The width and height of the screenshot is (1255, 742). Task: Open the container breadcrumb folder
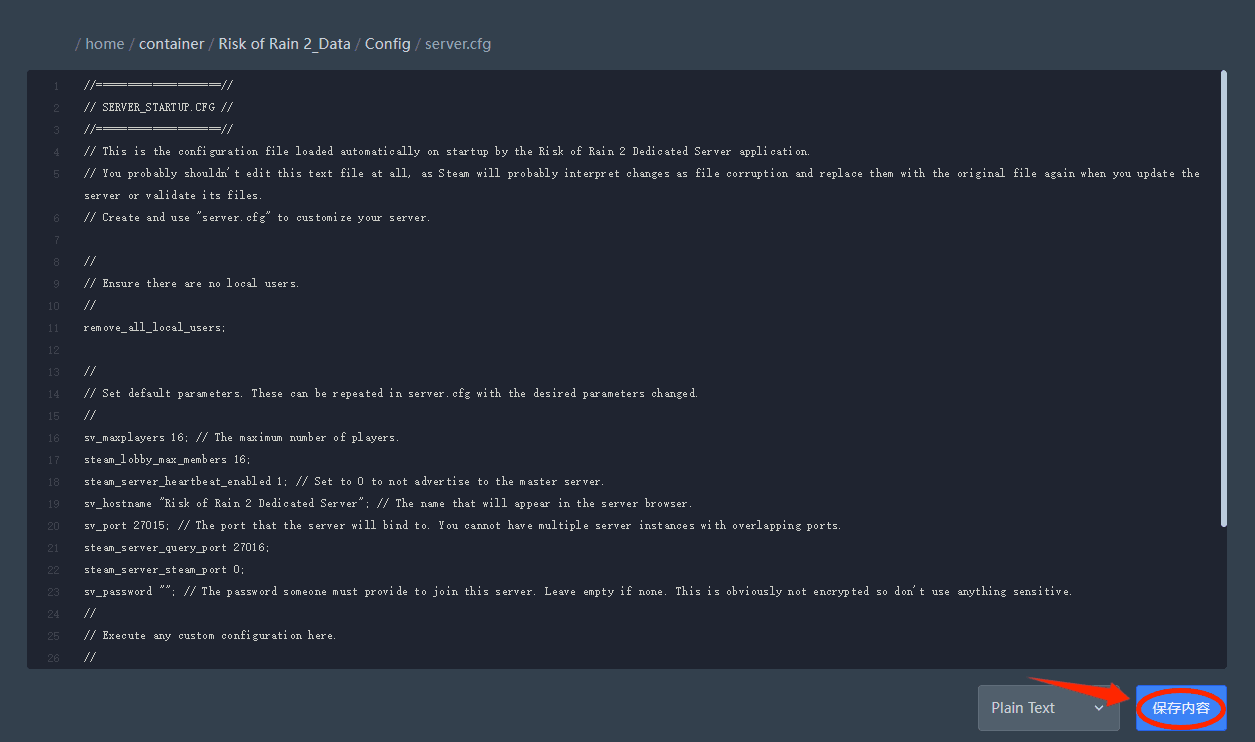pos(171,44)
